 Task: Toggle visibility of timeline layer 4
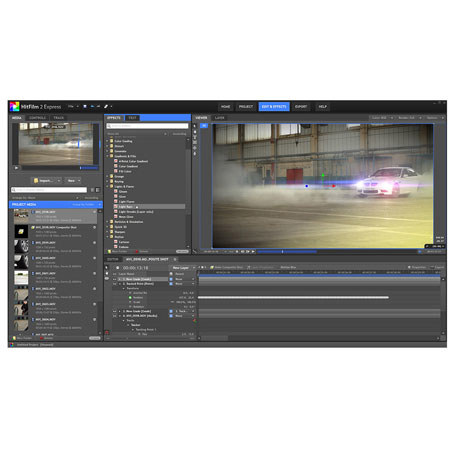coord(115,316)
